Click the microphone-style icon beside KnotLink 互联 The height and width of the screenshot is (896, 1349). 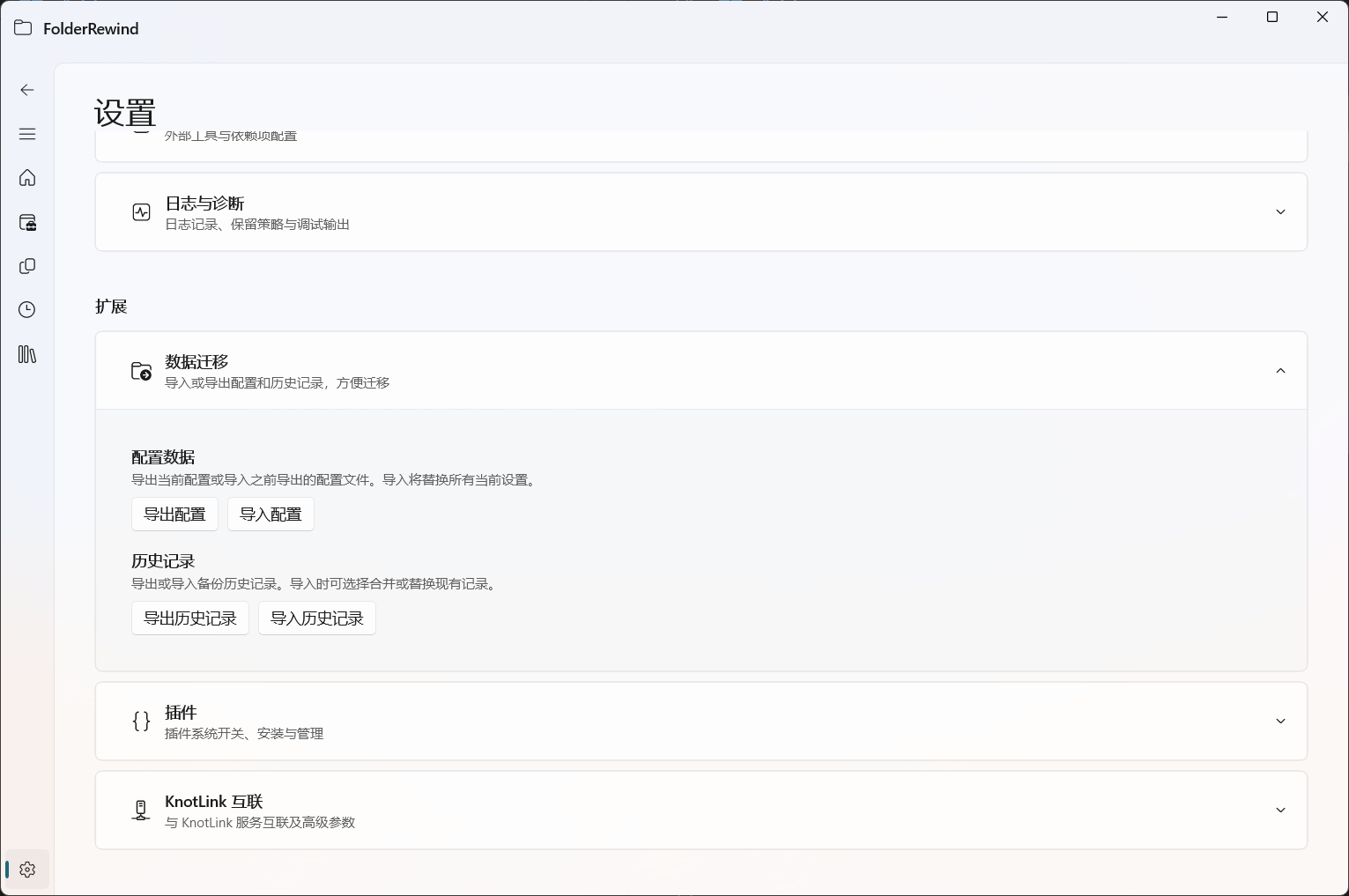pyautogui.click(x=141, y=810)
